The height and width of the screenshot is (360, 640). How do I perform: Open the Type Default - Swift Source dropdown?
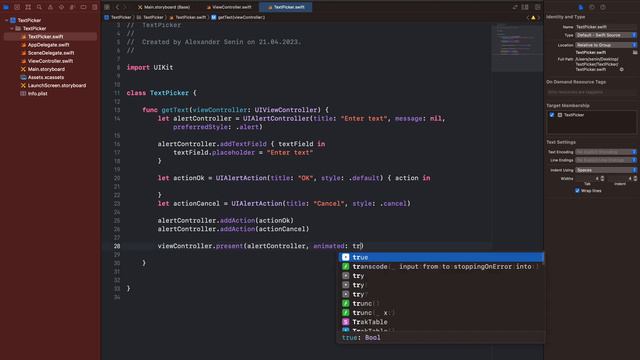coord(606,35)
